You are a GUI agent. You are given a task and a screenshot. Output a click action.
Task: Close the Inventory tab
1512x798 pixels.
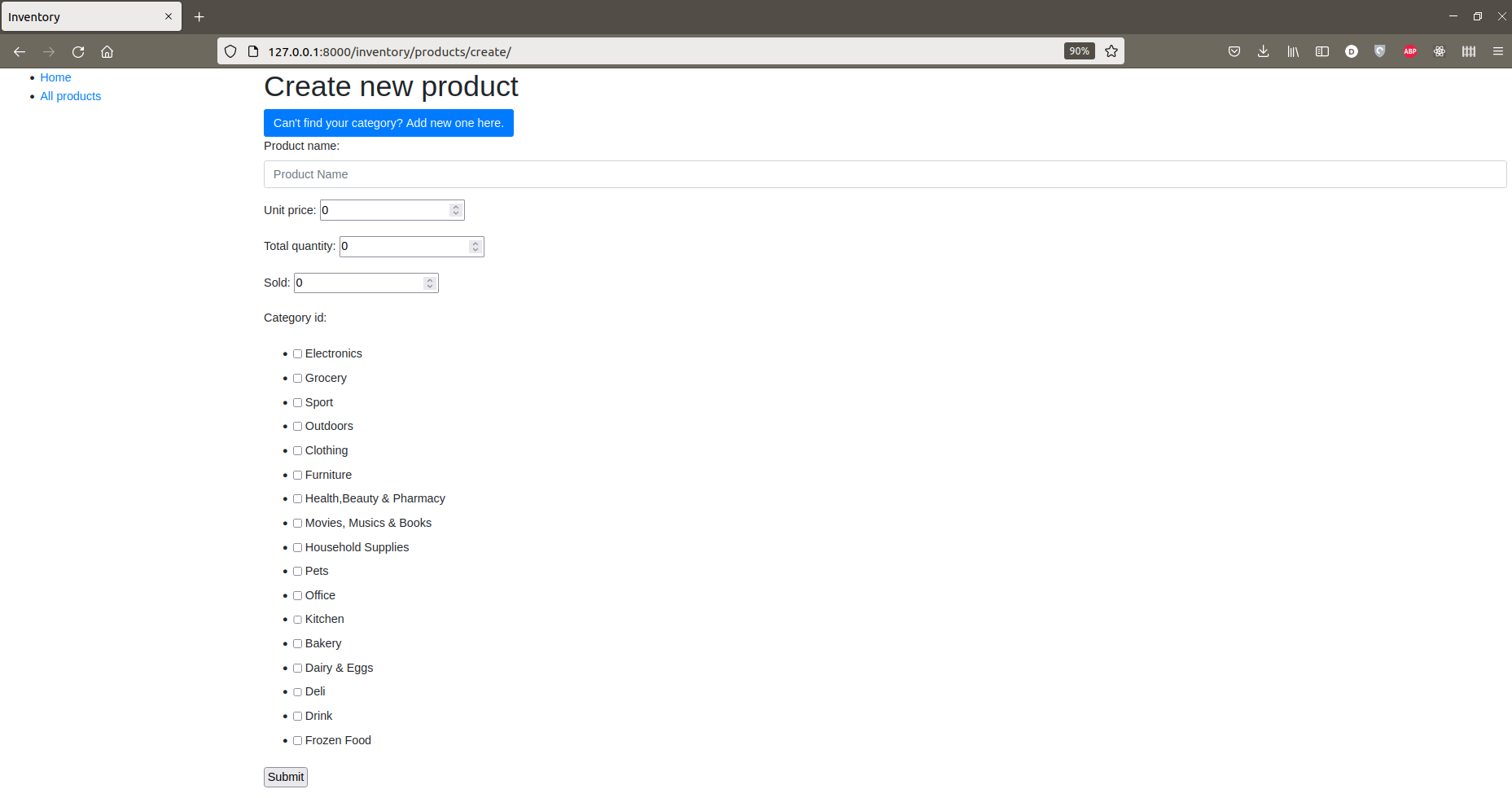tap(169, 16)
